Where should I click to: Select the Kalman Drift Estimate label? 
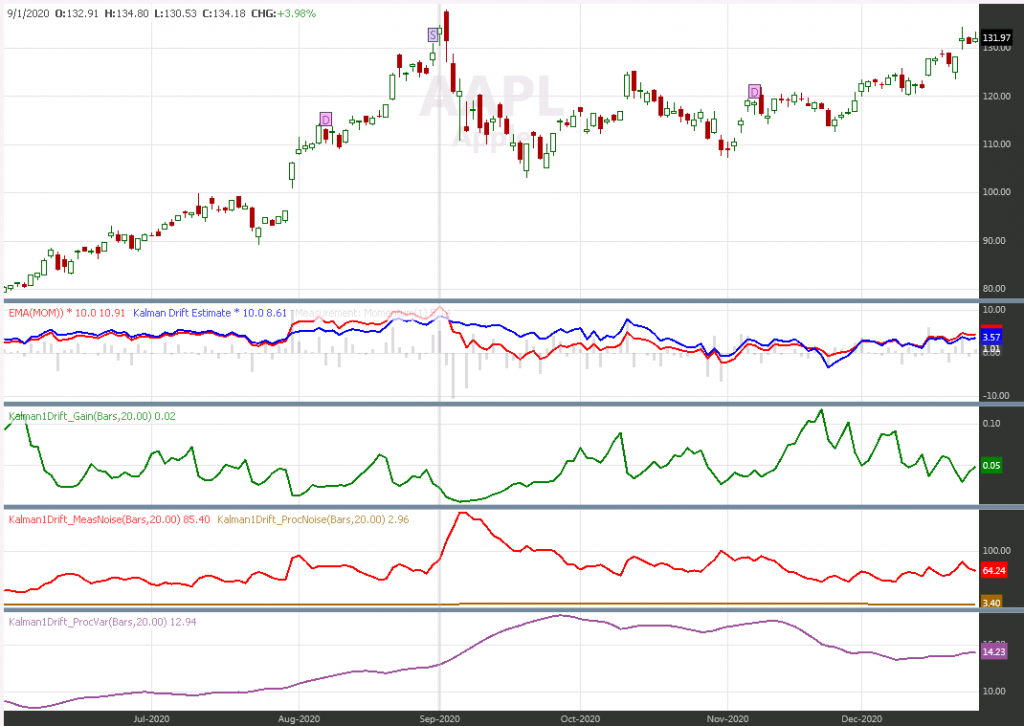point(210,313)
